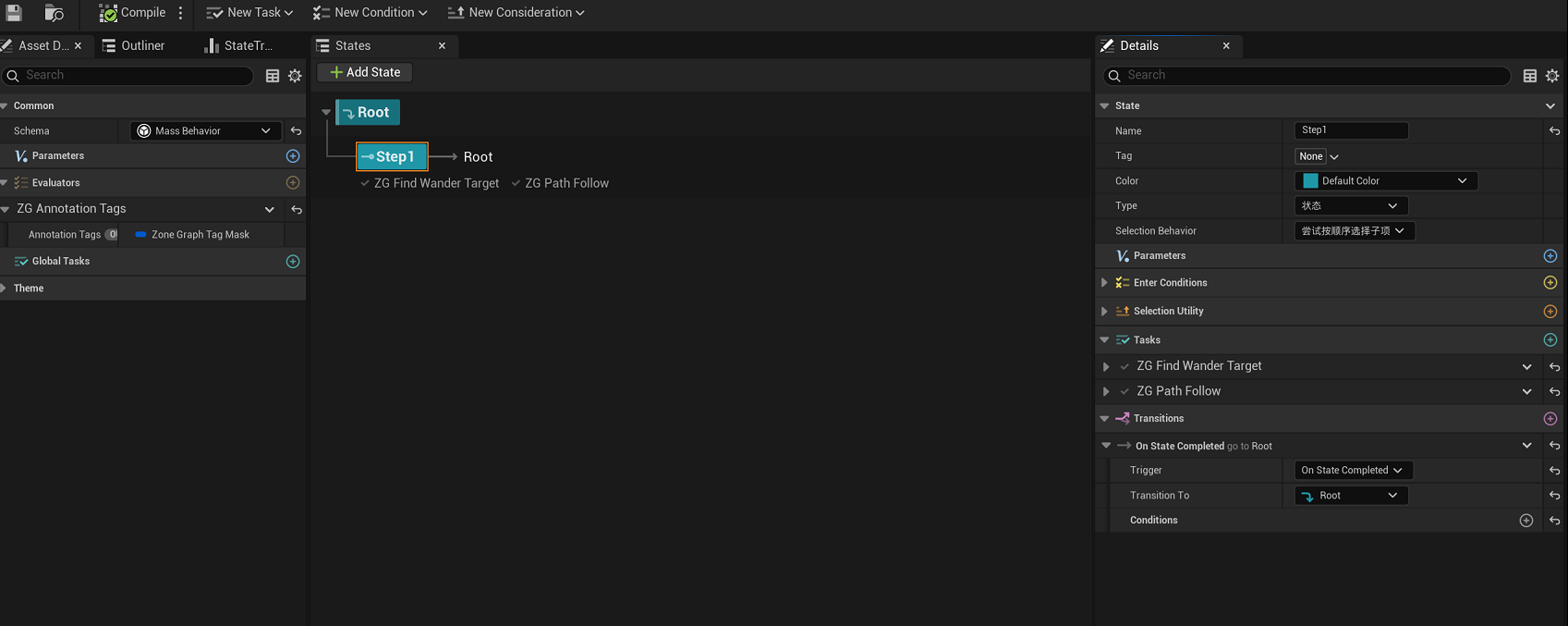Add Enter Condition plus icon
1568x626 pixels.
(1550, 283)
